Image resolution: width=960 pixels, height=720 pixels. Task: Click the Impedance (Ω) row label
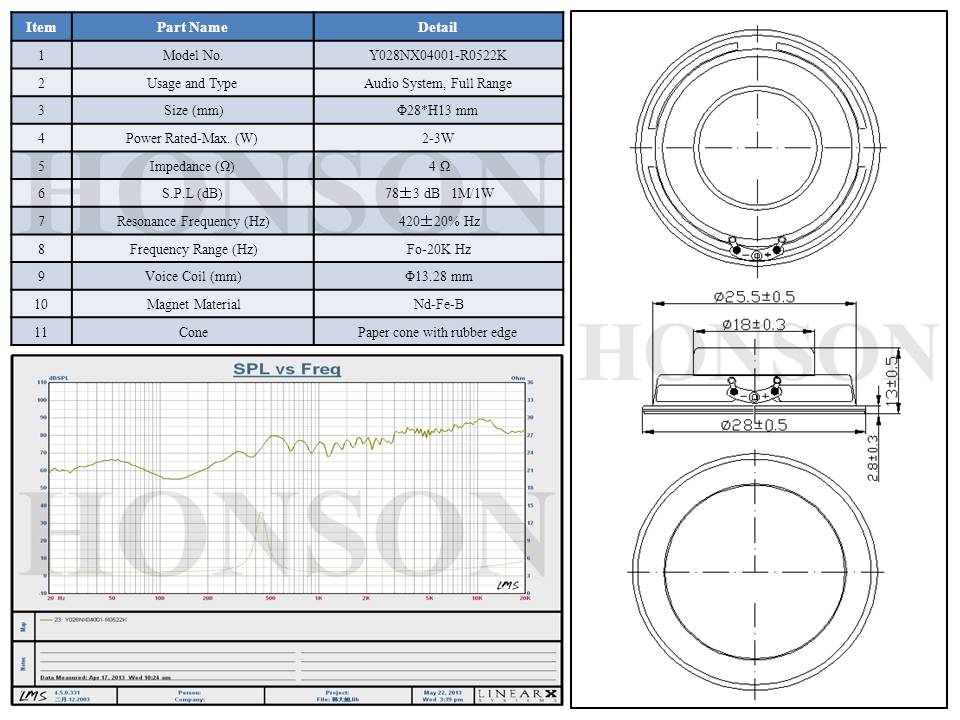(x=192, y=166)
